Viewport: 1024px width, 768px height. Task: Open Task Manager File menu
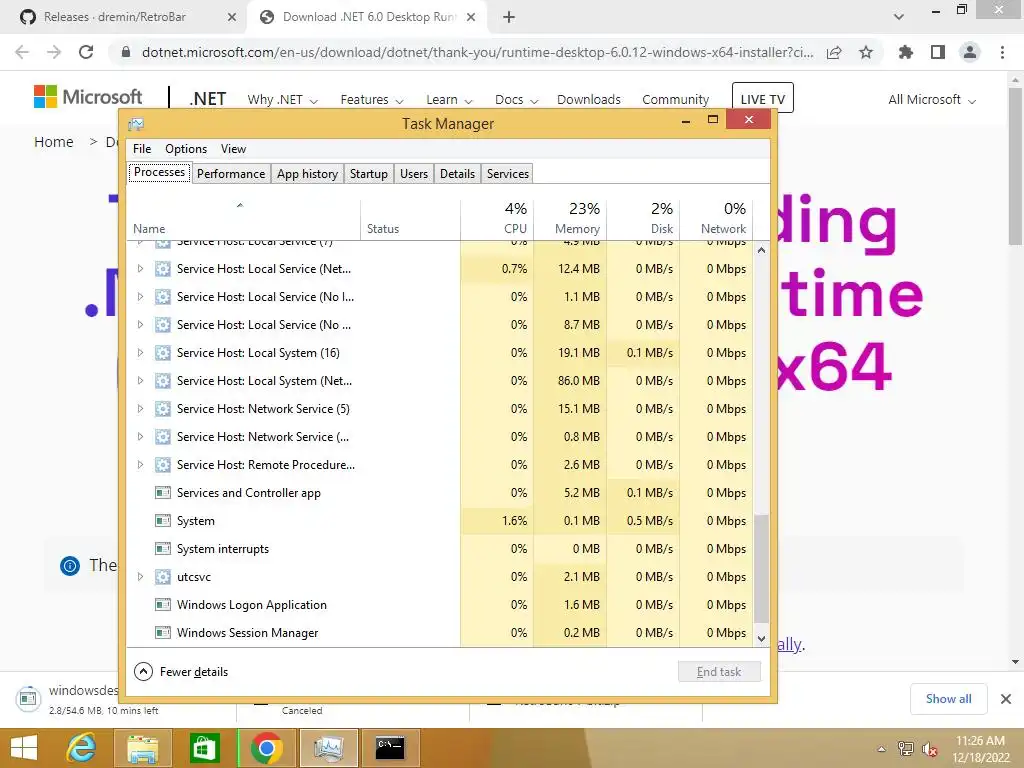coord(142,149)
